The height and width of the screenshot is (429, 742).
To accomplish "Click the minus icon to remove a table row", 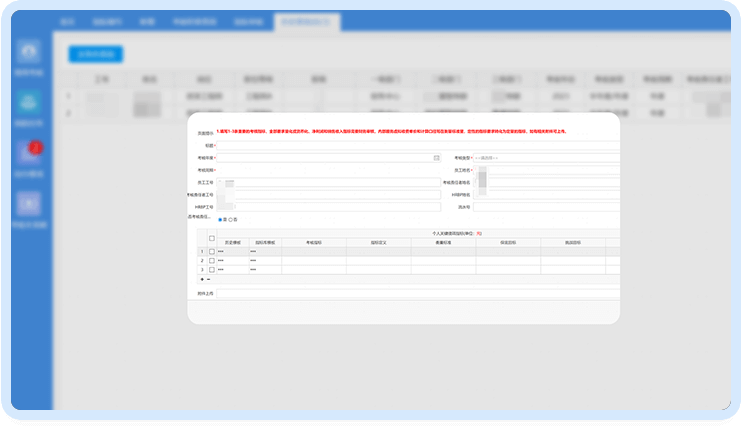I will click(x=208, y=279).
